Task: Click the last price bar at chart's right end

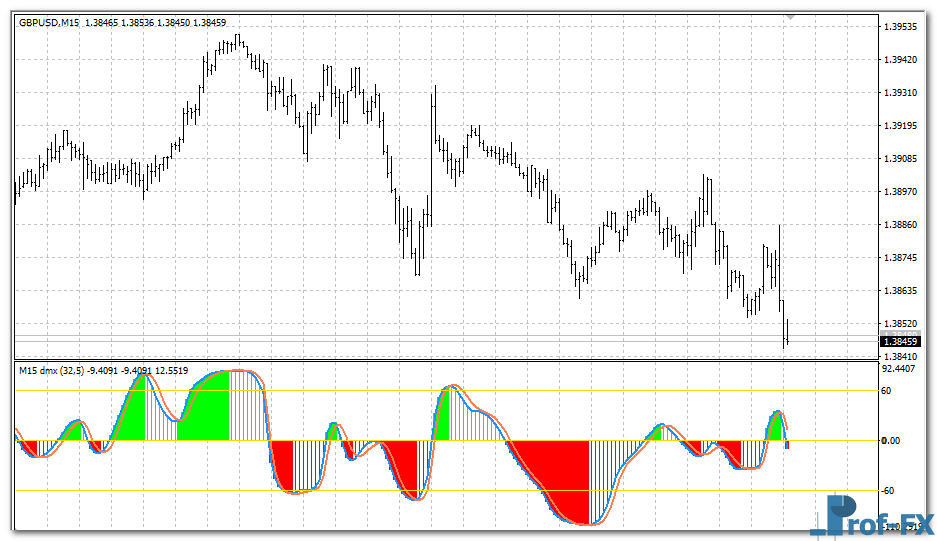Action: point(787,332)
